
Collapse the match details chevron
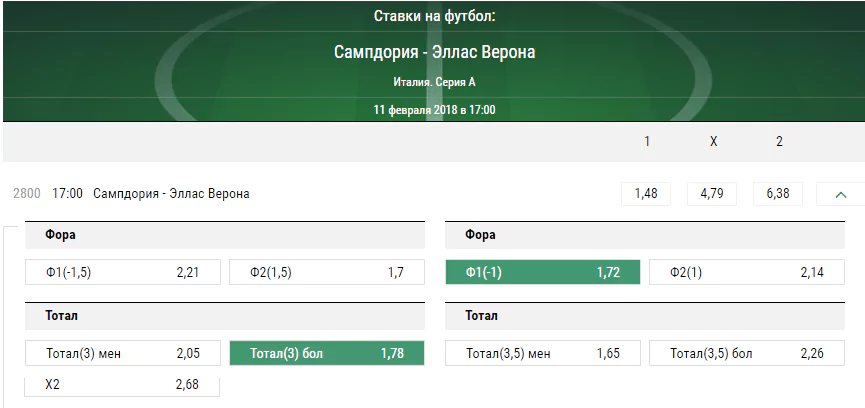point(840,194)
